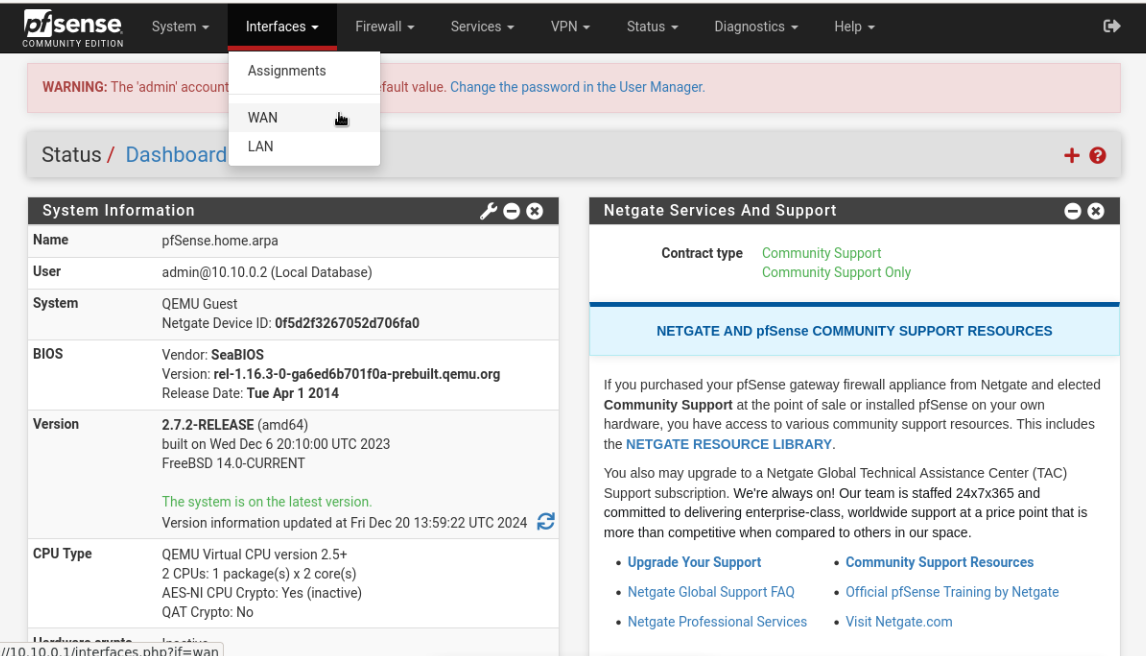
Task: Collapse the Netgate Services And Support widget
Action: pyautogui.click(x=1073, y=211)
